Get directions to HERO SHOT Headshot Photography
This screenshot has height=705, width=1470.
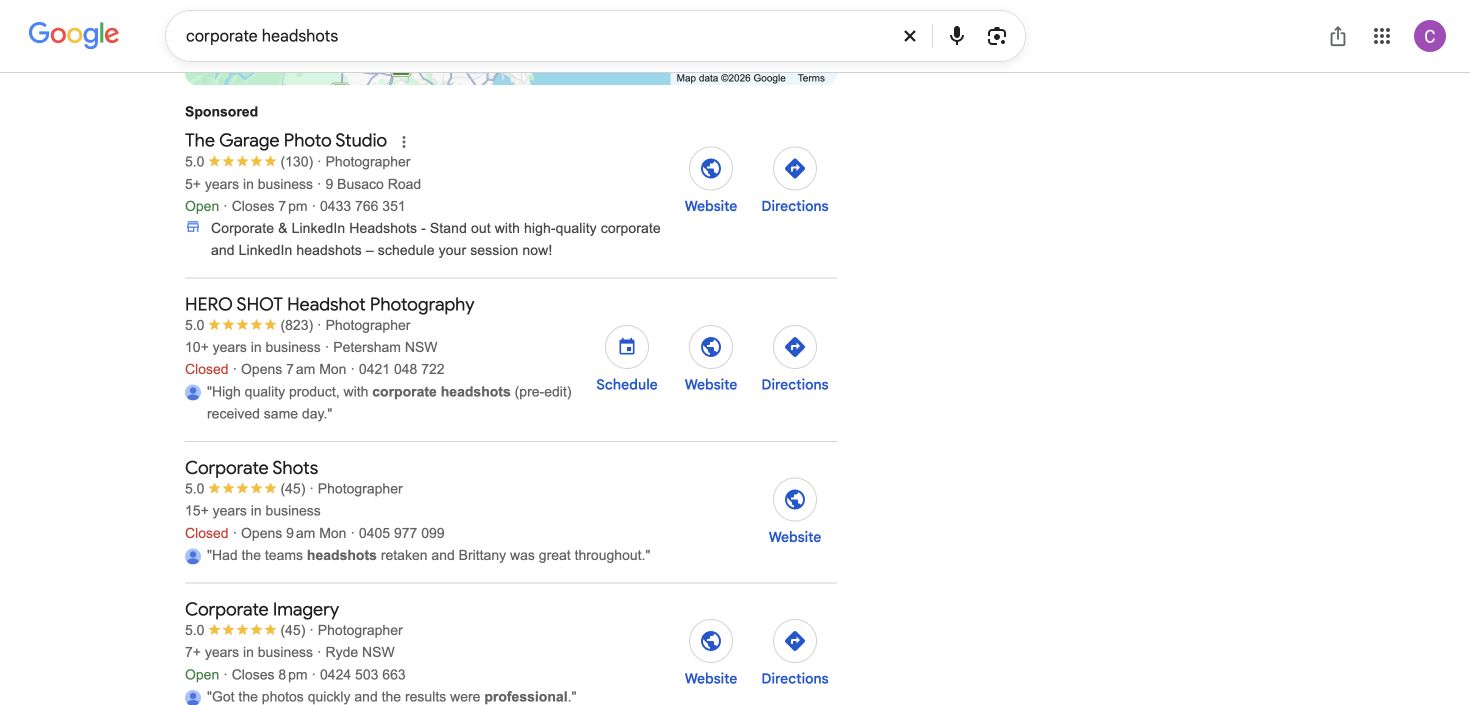pyautogui.click(x=795, y=347)
